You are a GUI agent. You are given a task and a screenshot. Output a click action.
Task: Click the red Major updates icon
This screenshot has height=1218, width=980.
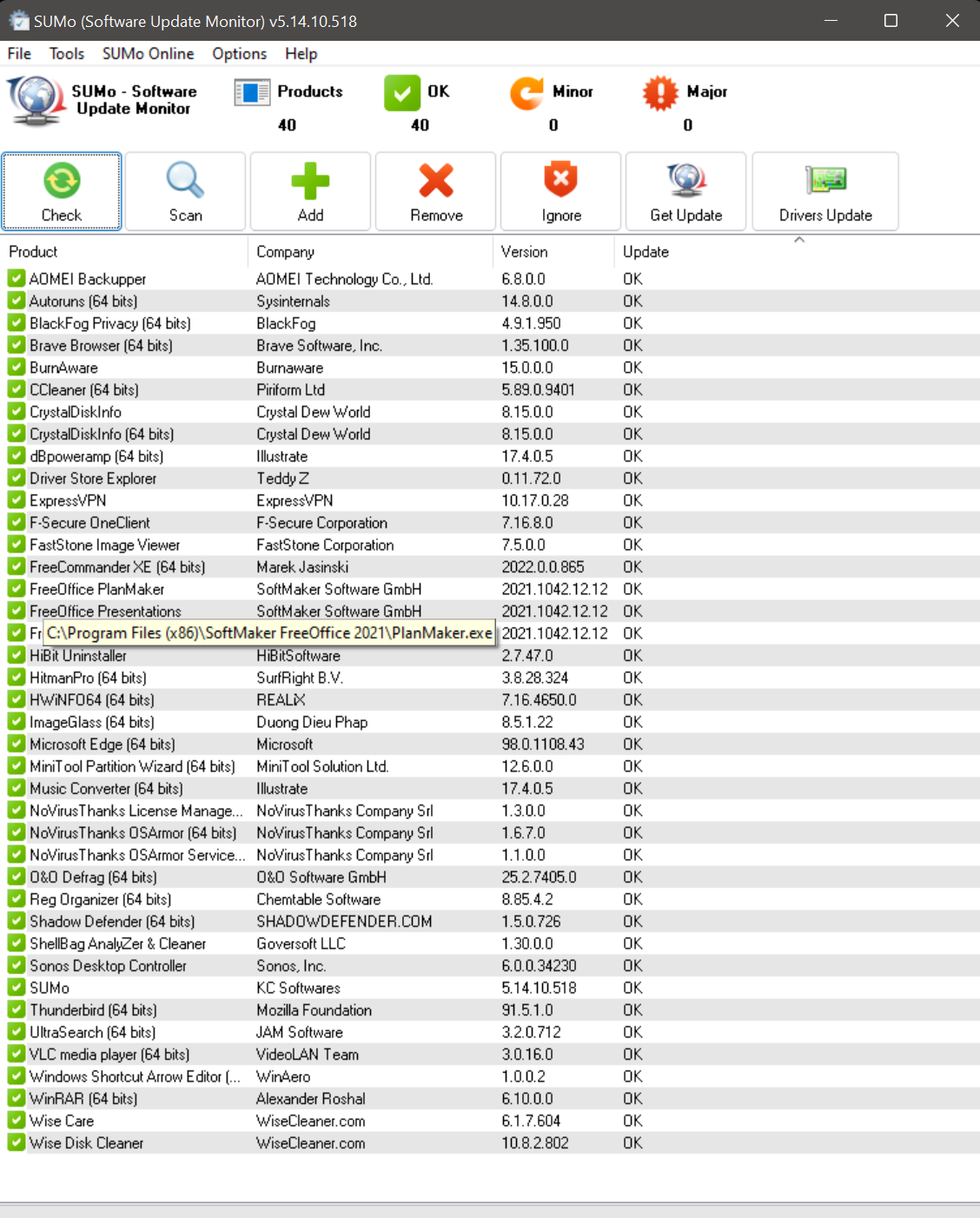click(660, 92)
